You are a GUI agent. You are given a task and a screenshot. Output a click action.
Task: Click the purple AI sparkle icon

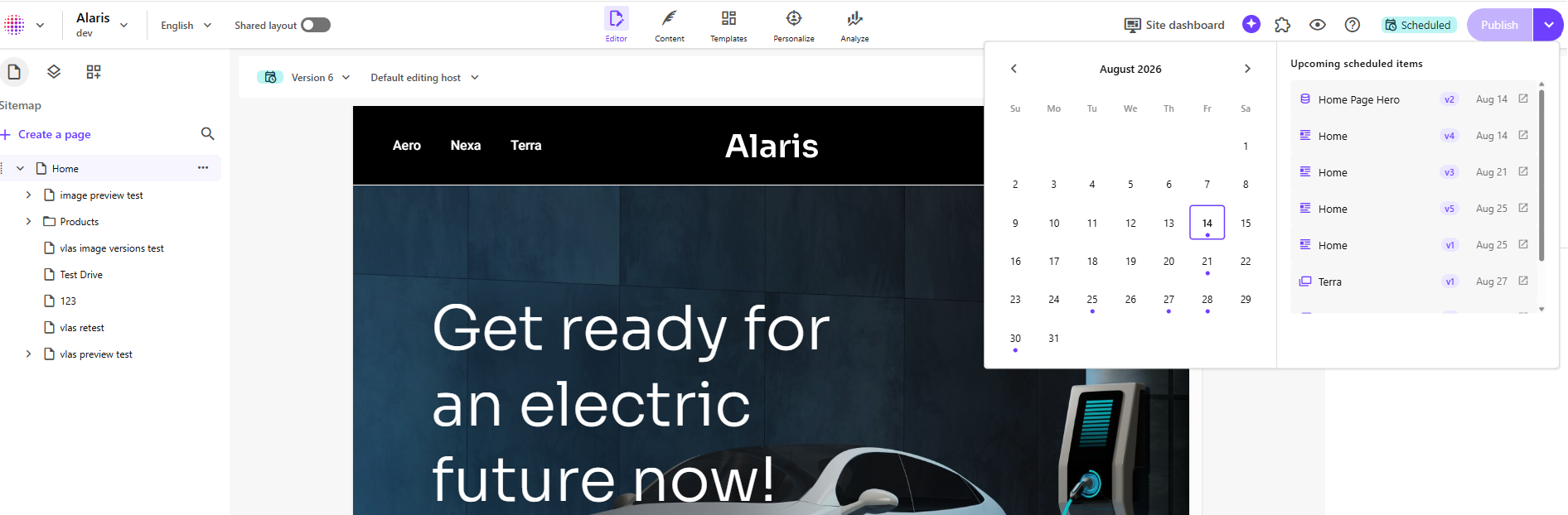(1251, 25)
